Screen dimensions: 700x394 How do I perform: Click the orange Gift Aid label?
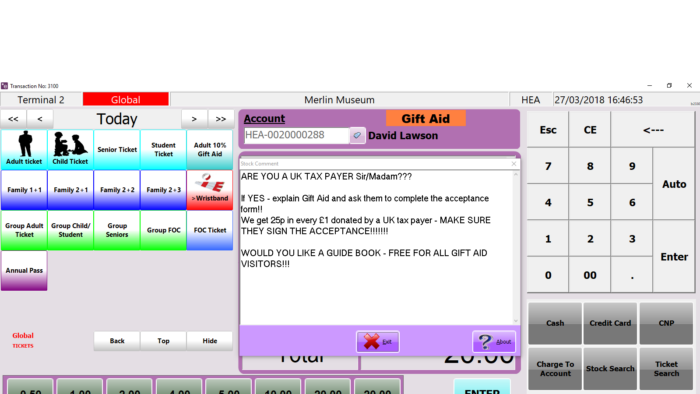click(x=425, y=119)
